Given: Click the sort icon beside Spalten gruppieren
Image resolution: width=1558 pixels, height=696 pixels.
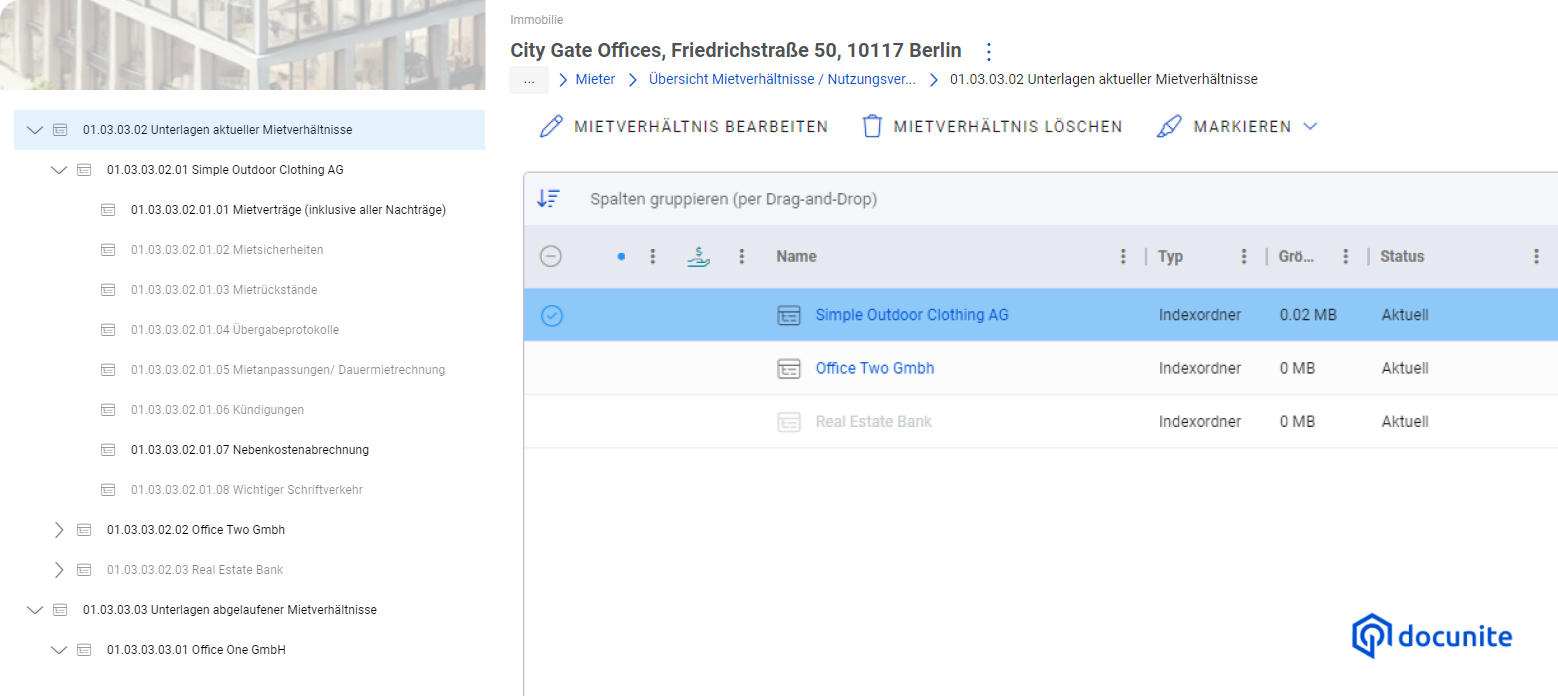Looking at the screenshot, I should (x=548, y=199).
